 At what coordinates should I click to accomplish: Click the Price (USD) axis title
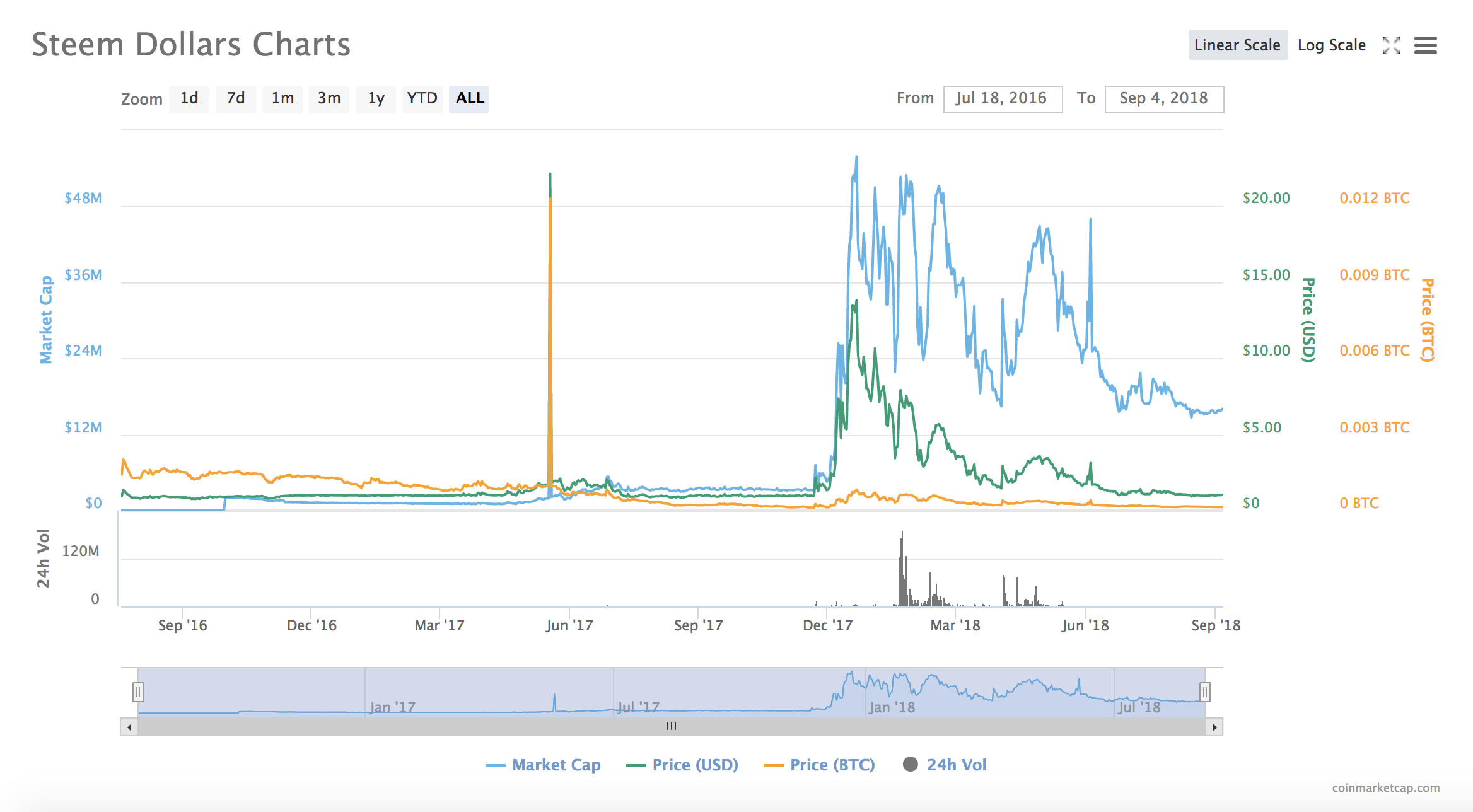1308,320
